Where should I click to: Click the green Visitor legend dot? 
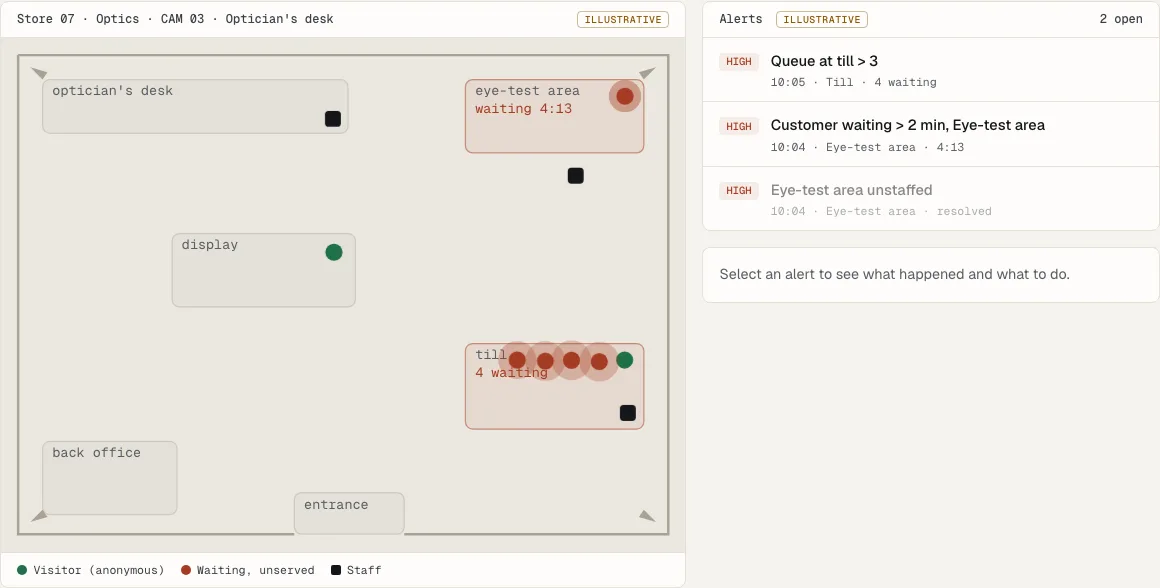pyautogui.click(x=22, y=570)
